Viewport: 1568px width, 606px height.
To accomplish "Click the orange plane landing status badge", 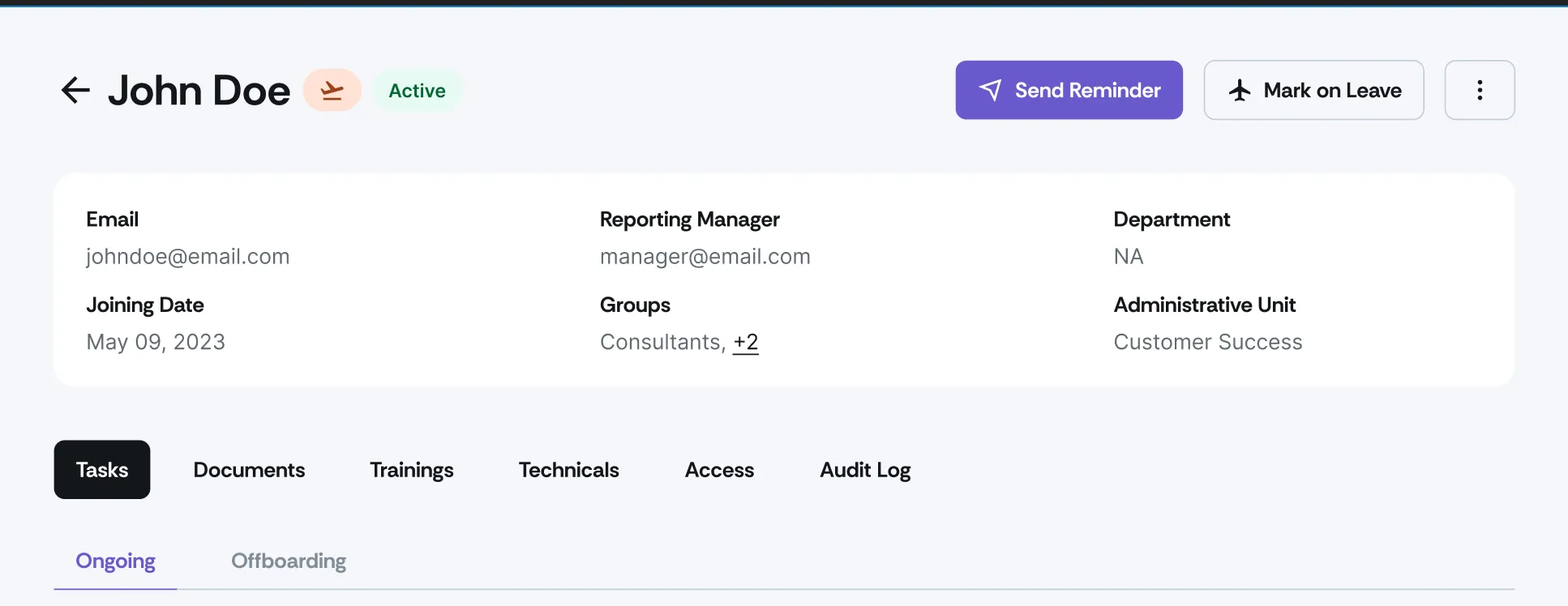I will pyautogui.click(x=332, y=90).
